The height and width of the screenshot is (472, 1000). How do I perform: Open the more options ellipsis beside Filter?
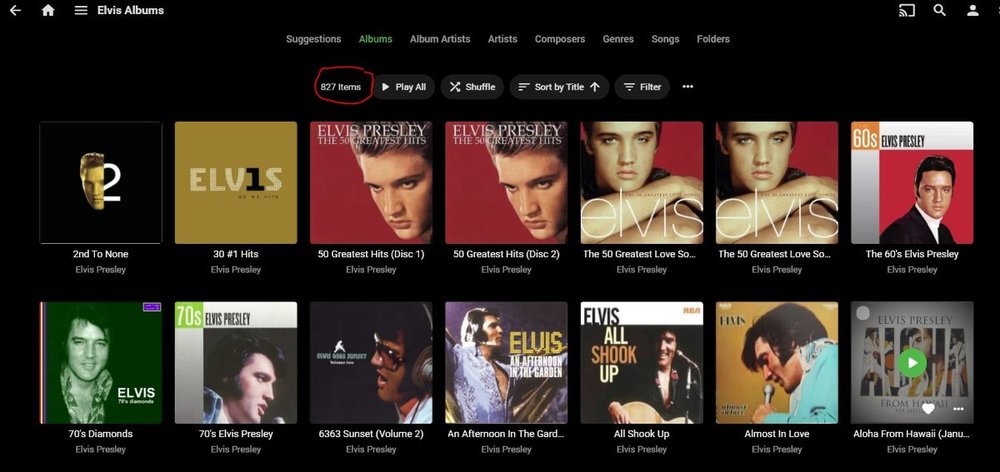coord(688,87)
